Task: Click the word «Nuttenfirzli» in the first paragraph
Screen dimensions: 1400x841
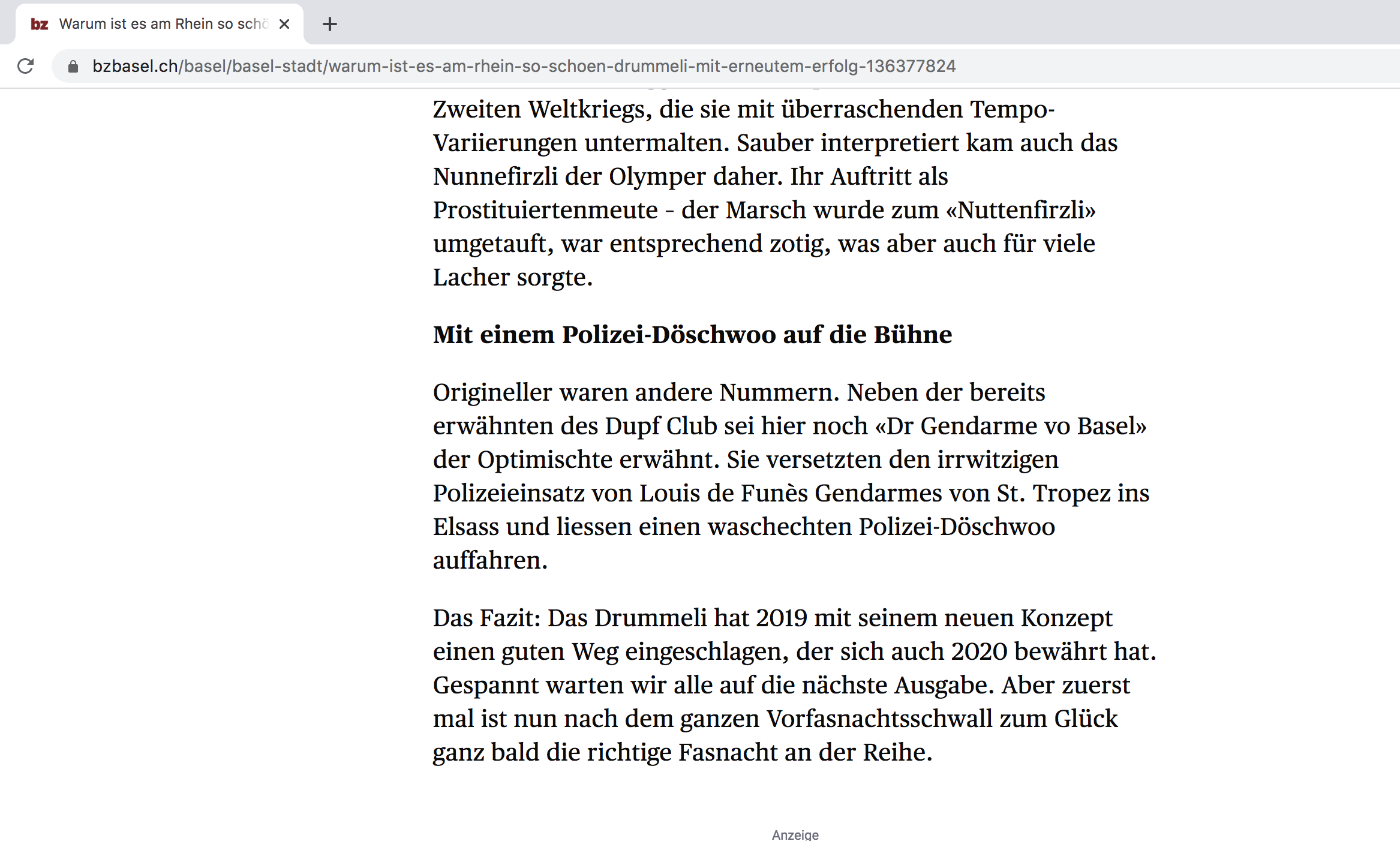Action: point(1021,210)
